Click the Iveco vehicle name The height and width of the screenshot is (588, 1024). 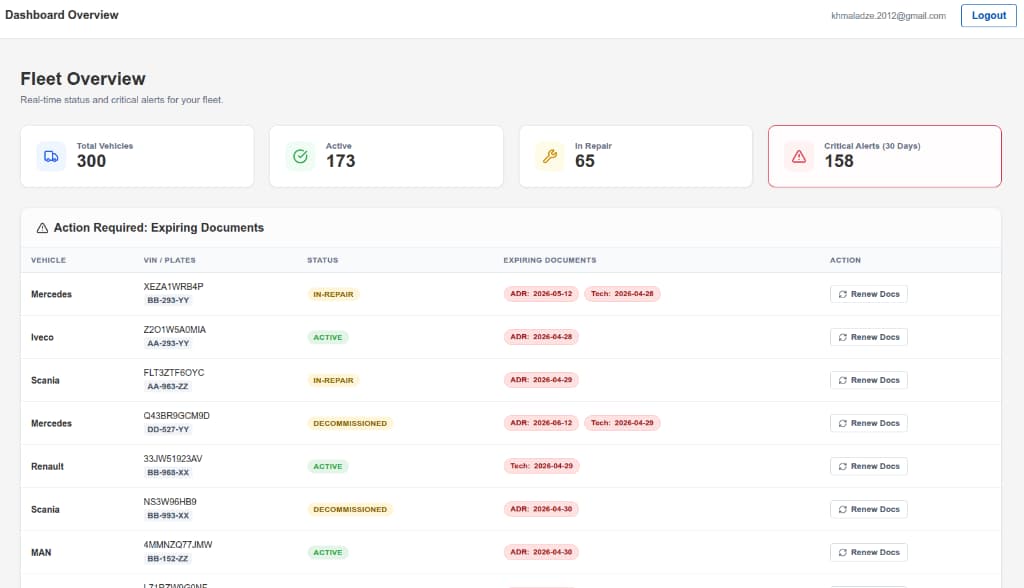click(42, 338)
